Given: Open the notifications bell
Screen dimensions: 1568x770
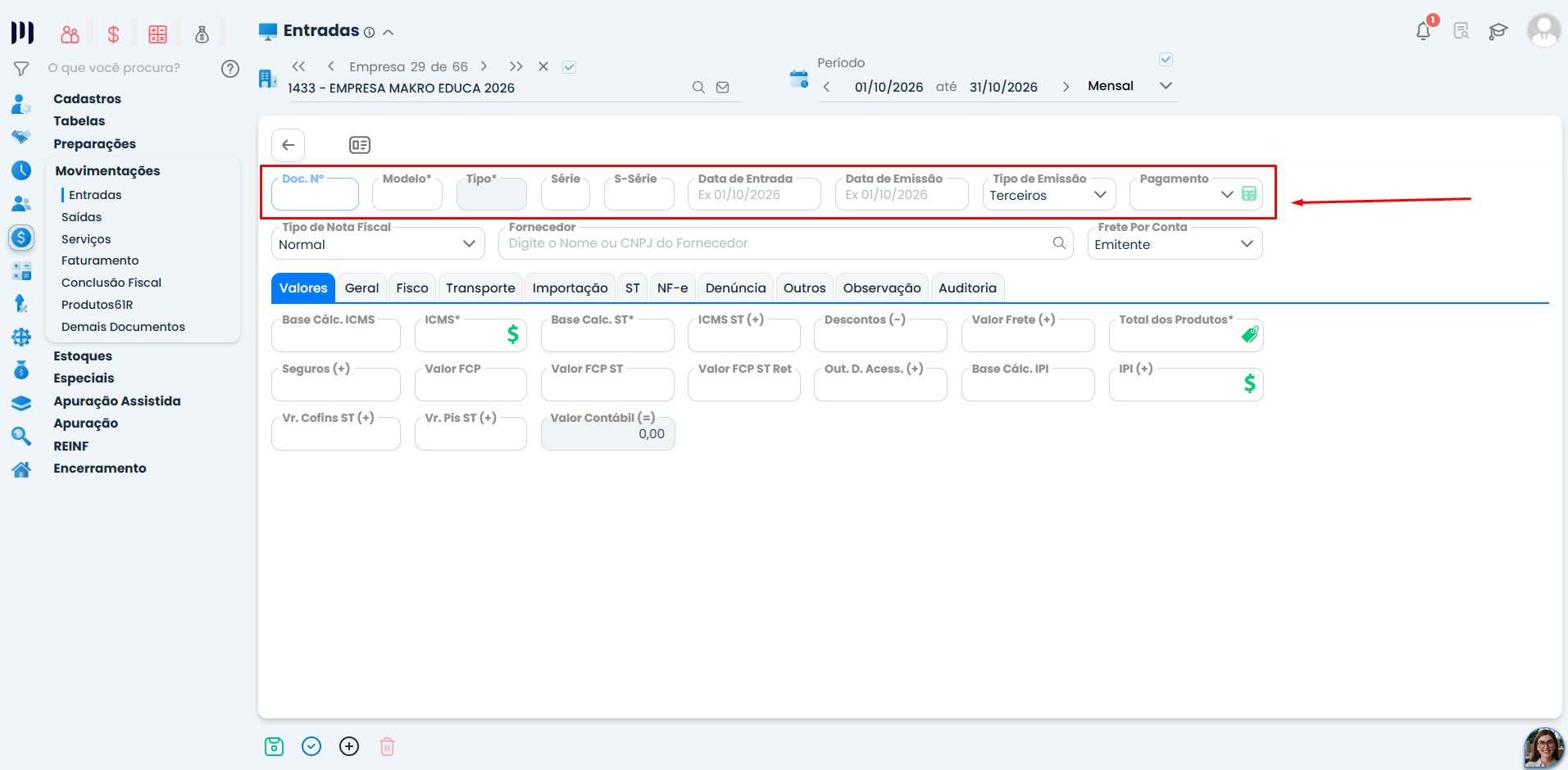Looking at the screenshot, I should pyautogui.click(x=1424, y=31).
